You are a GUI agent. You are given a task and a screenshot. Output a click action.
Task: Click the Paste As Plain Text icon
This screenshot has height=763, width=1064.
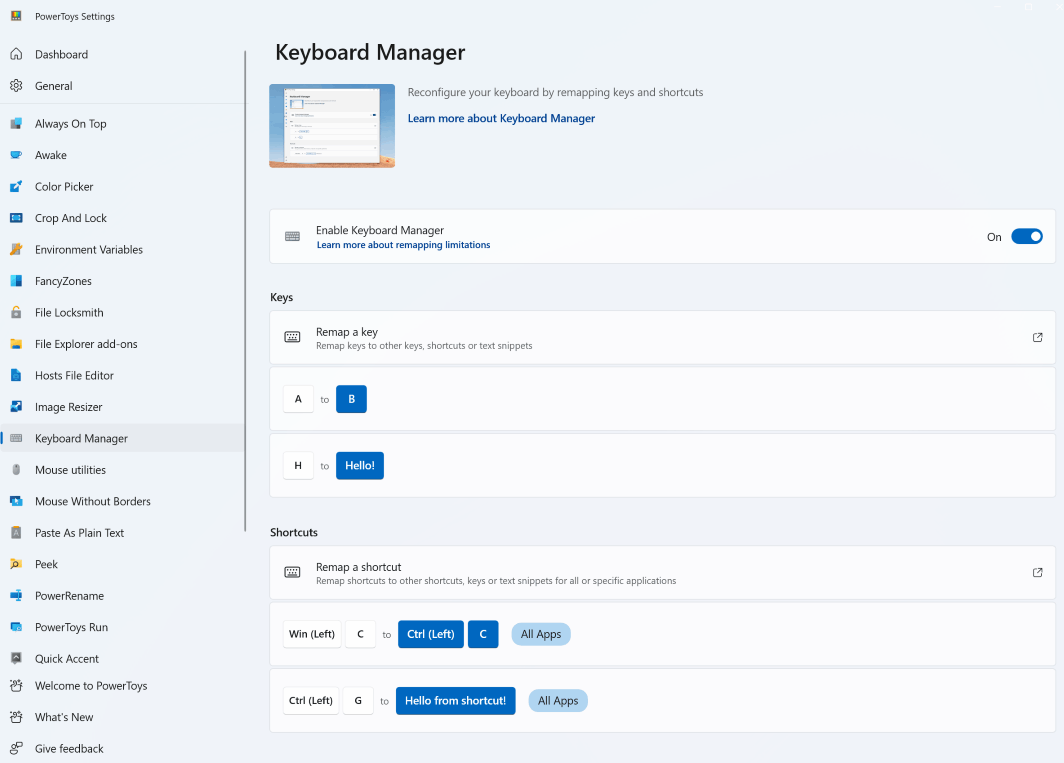16,533
